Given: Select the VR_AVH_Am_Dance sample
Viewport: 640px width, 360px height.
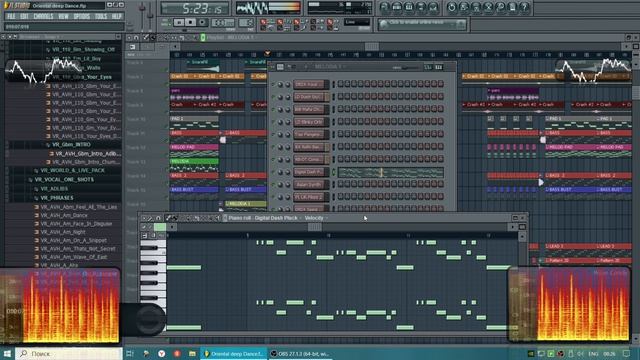Looking at the screenshot, I should (x=64, y=215).
